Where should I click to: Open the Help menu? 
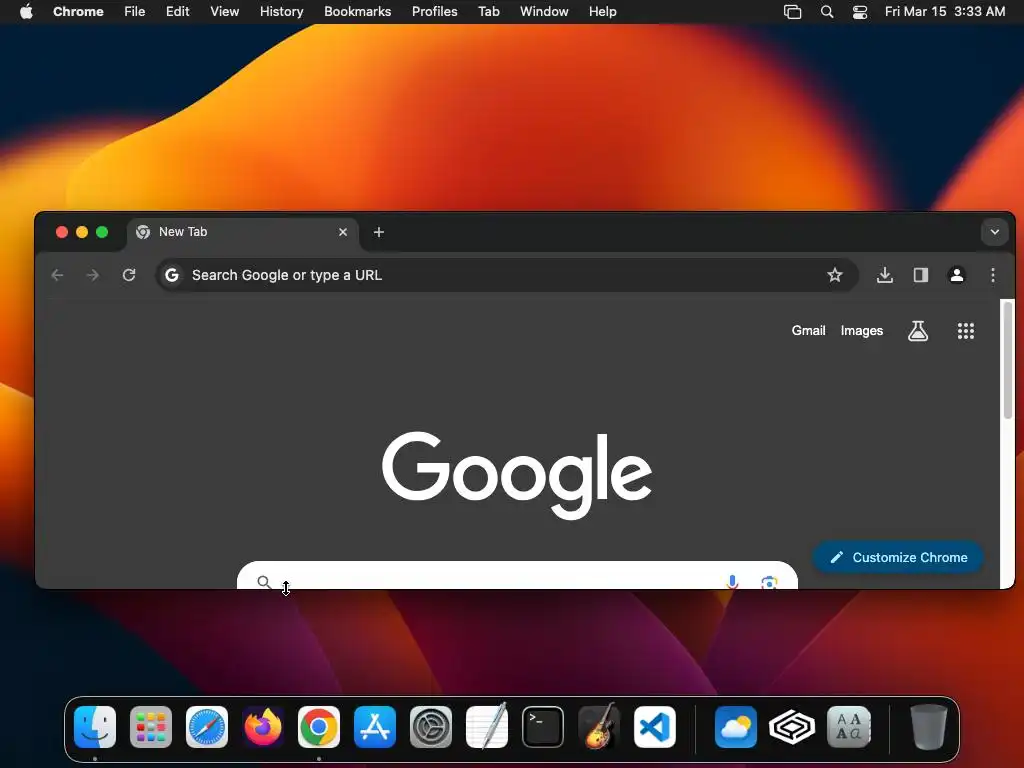coord(602,11)
